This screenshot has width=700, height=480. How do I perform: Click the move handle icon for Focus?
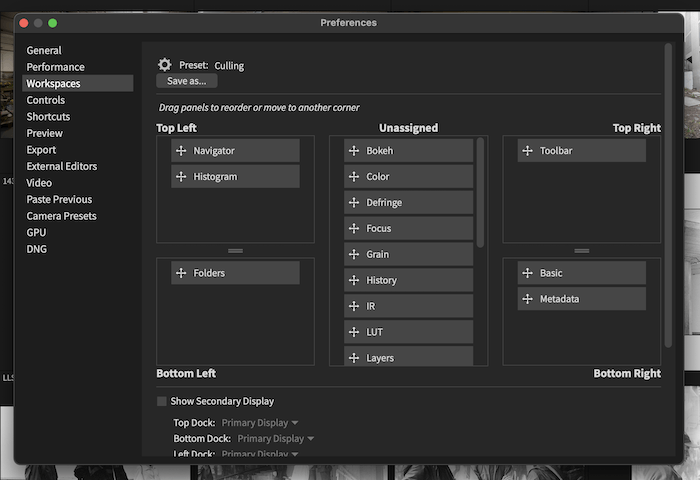[x=354, y=228]
